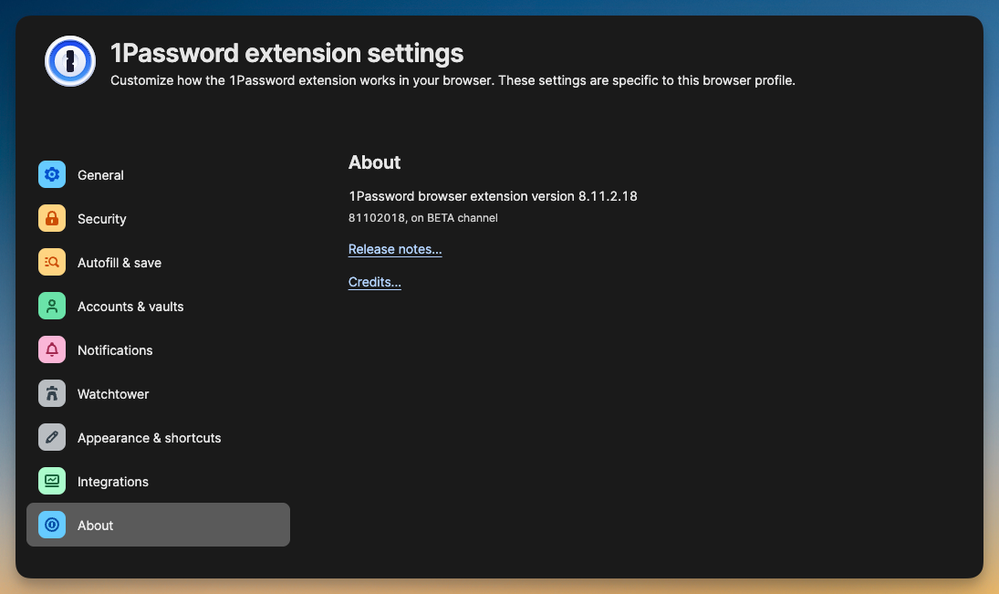Show the Notifications settings label
The width and height of the screenshot is (999, 594).
[x=115, y=350]
